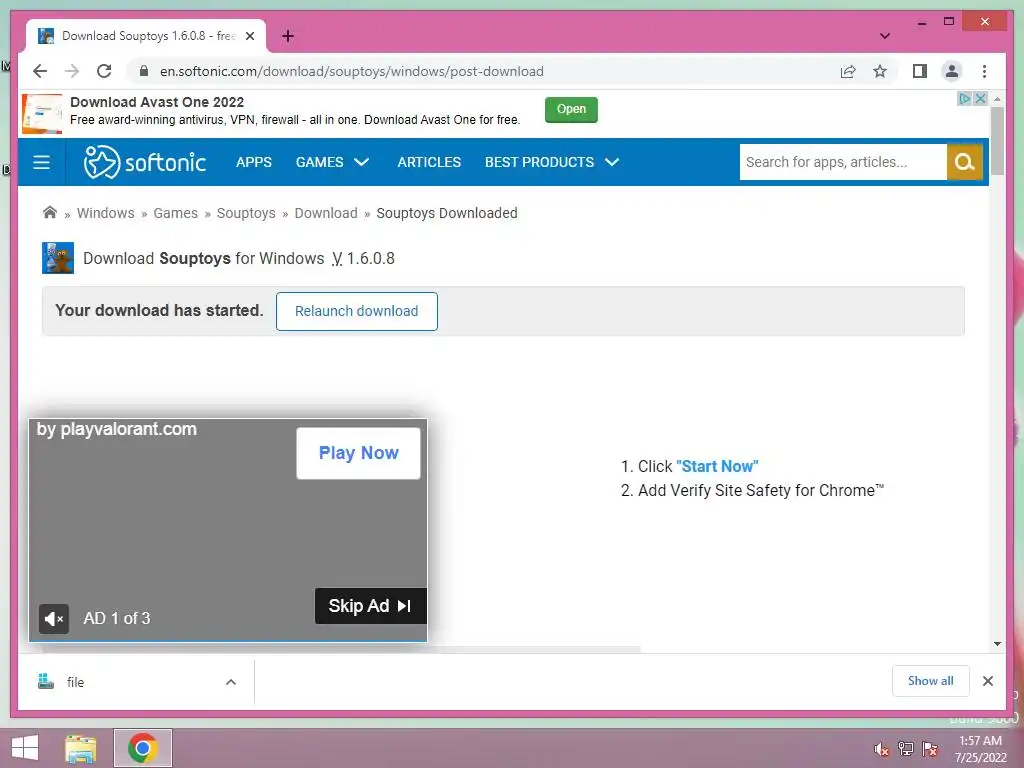Viewport: 1024px width, 768px height.
Task: Share this page icon in address bar
Action: click(x=848, y=71)
